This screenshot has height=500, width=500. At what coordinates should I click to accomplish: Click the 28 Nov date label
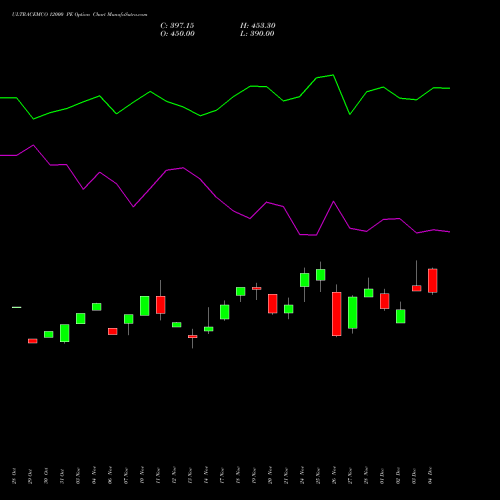366,476
